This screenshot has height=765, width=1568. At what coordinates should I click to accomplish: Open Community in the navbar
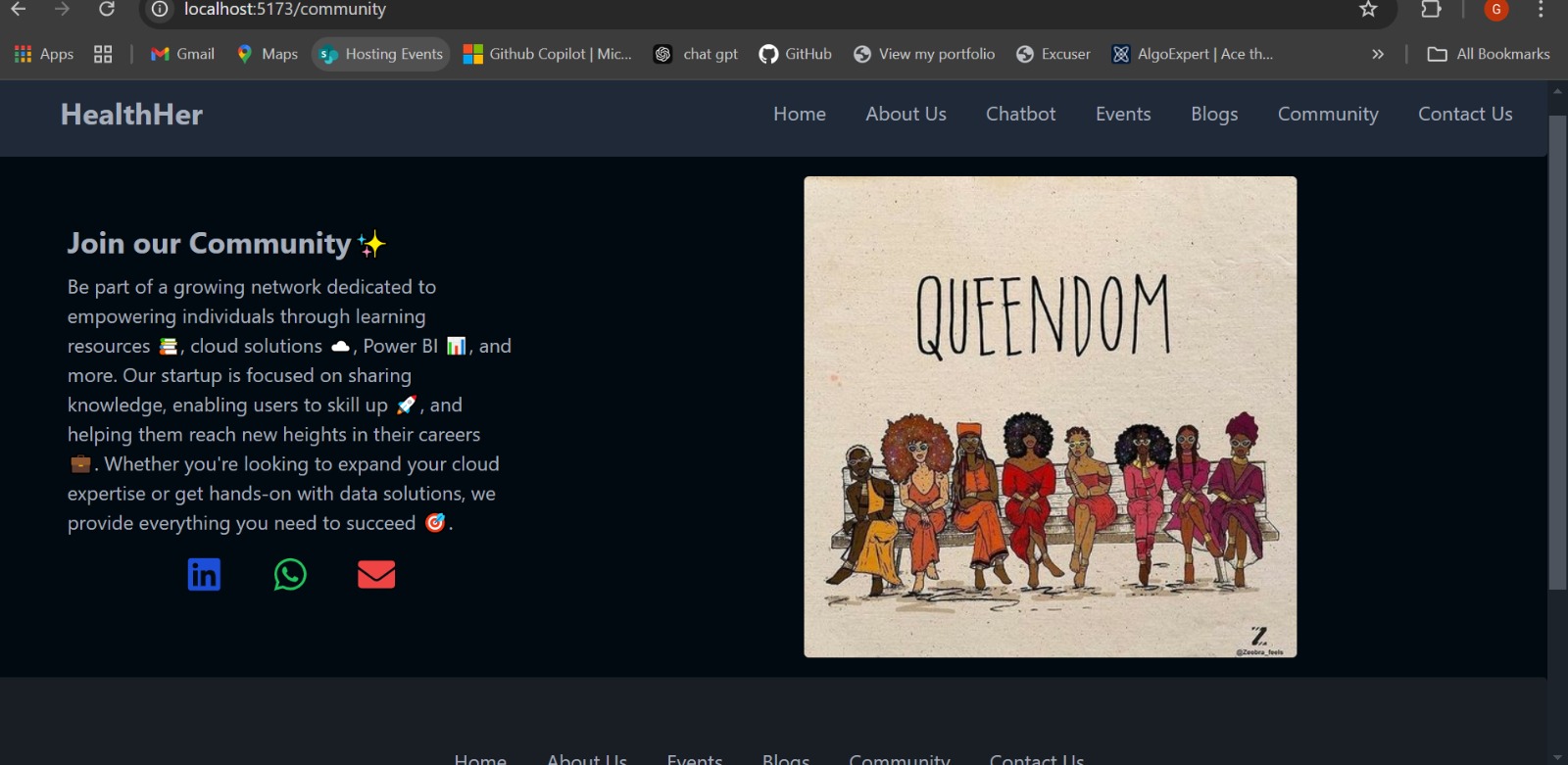coord(1328,114)
